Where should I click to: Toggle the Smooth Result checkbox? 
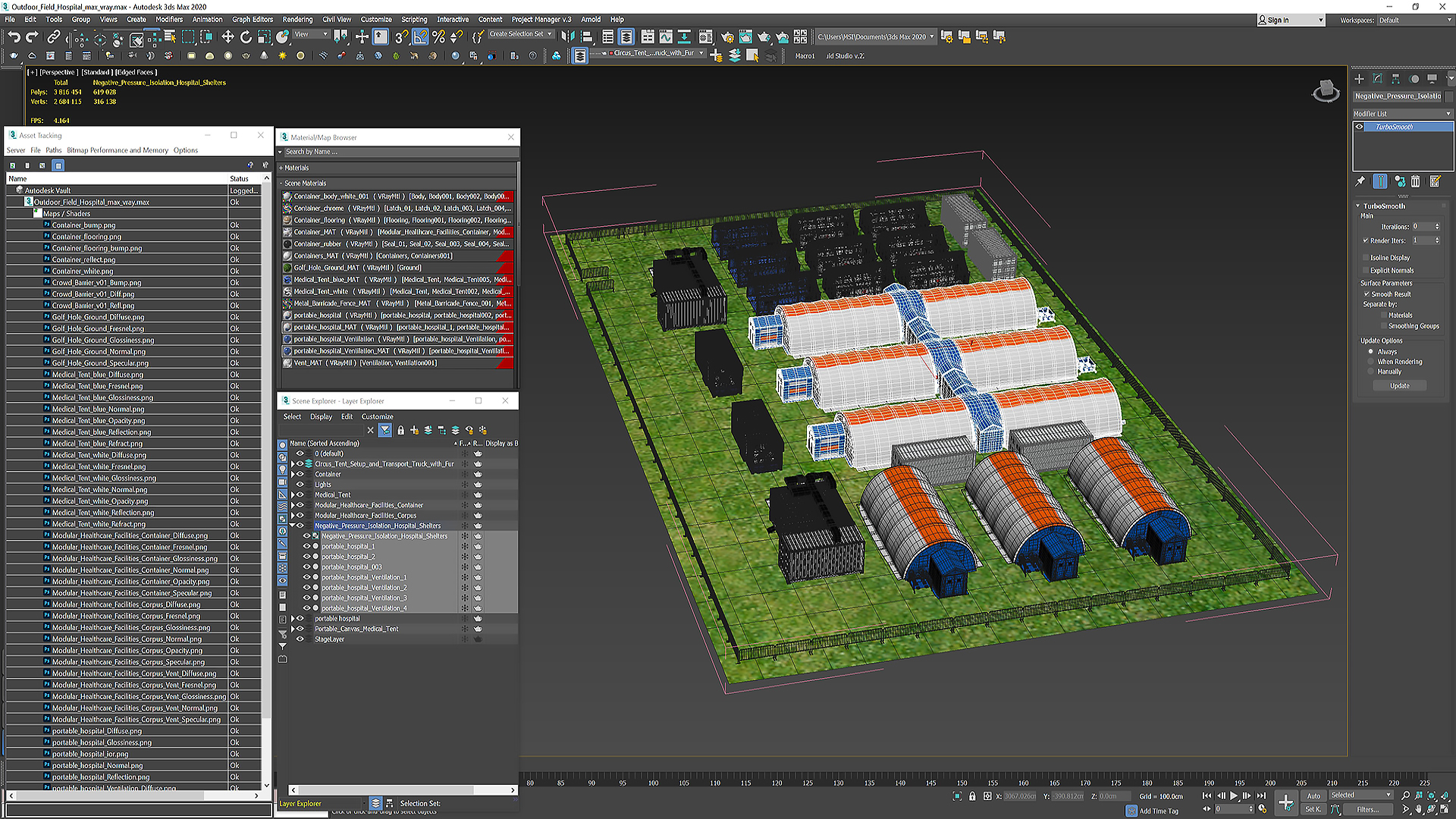coord(1367,294)
